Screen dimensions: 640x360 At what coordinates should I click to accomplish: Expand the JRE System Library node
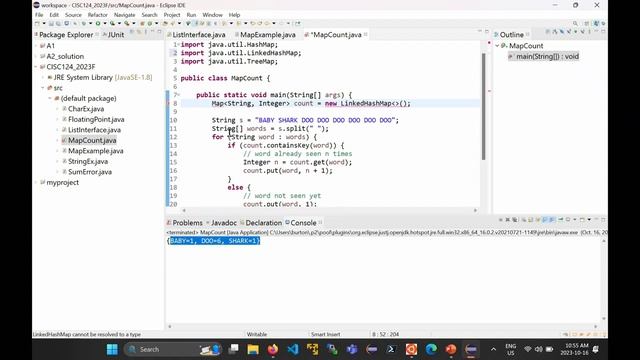pyautogui.click(x=43, y=77)
